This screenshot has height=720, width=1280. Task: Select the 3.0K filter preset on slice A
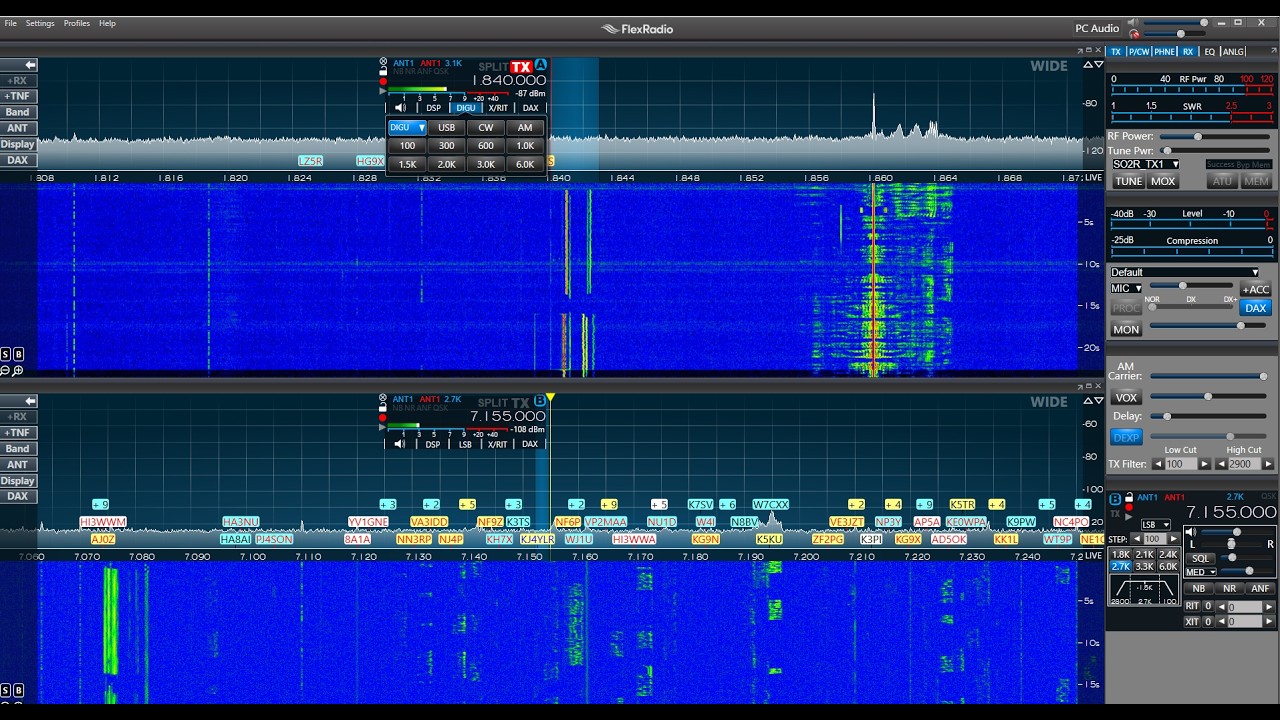(485, 164)
